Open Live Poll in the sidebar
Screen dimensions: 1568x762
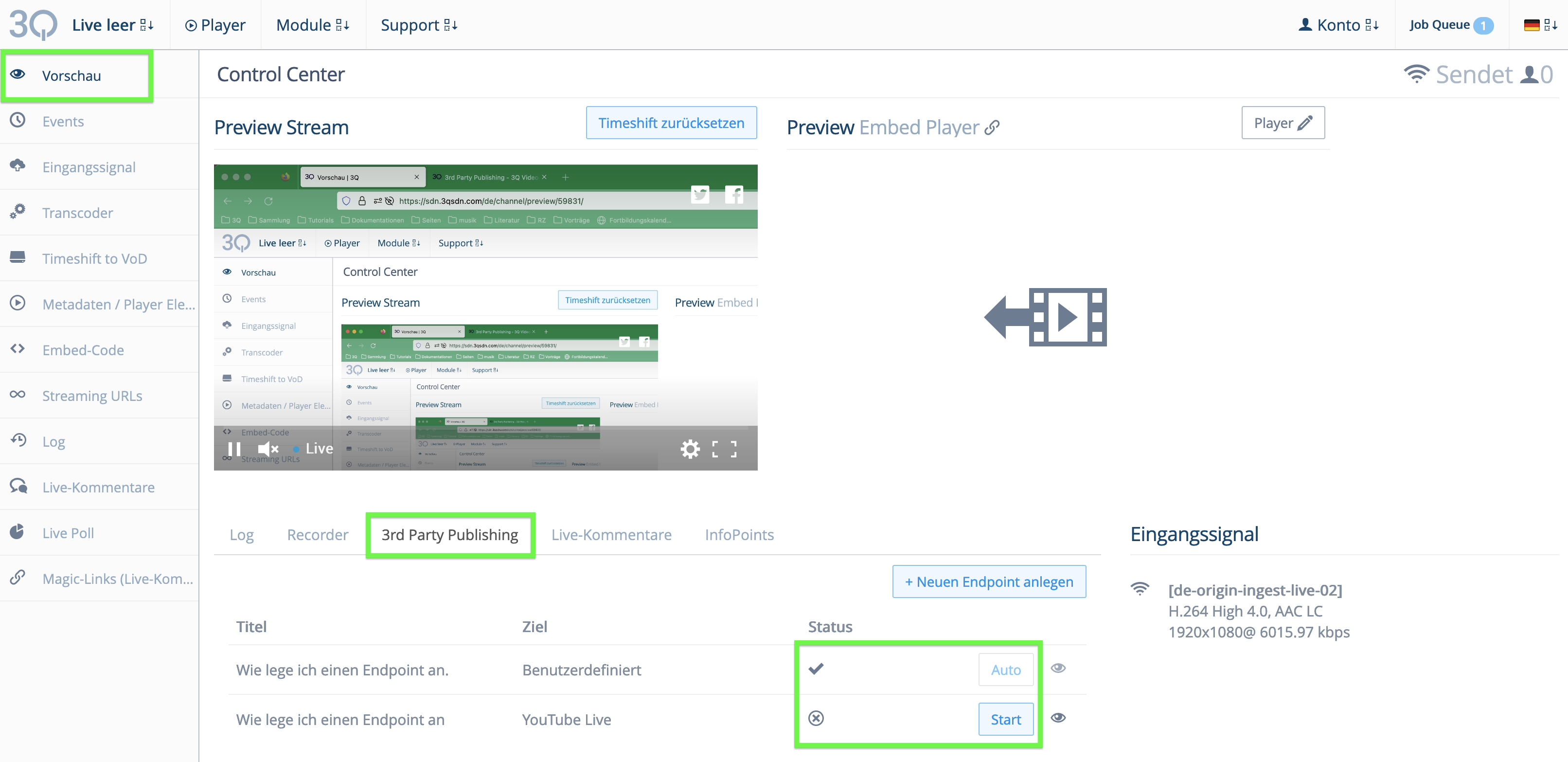click(x=99, y=532)
